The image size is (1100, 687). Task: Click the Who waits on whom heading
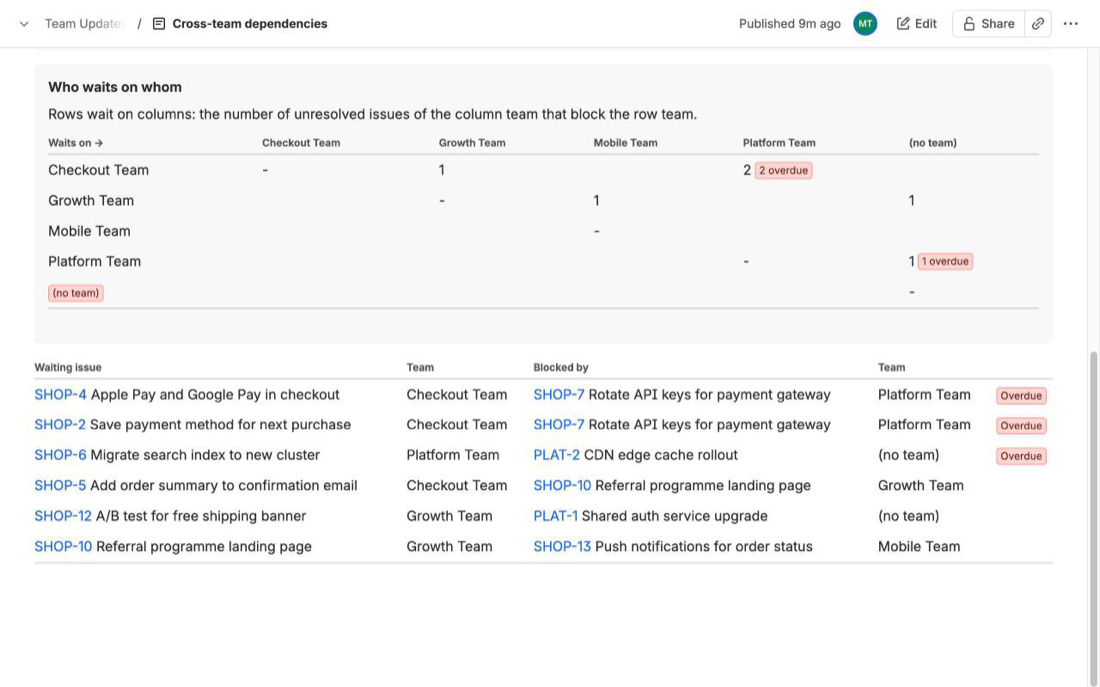(115, 87)
